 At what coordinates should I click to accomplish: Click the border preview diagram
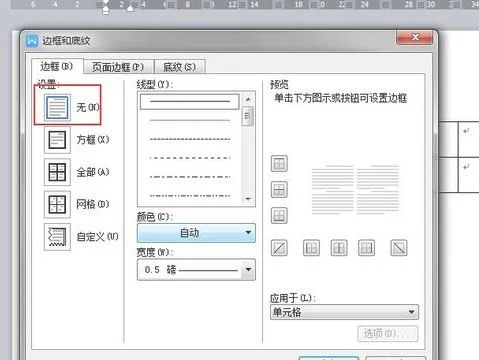[355, 189]
